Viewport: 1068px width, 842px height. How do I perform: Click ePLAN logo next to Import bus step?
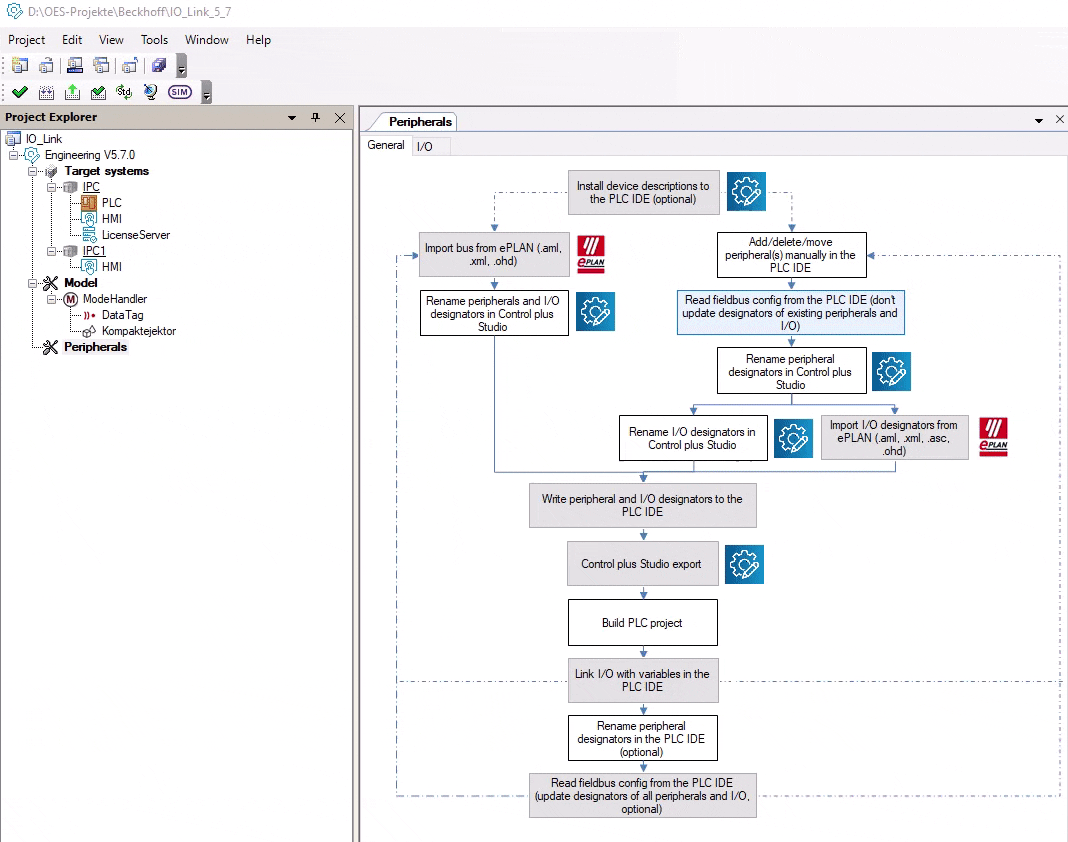click(591, 255)
